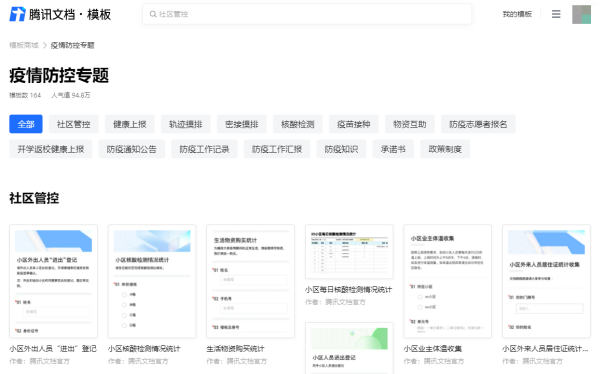Open 小区人员进出登记 green template thumbnail
605x374 pixels.
coord(349,348)
